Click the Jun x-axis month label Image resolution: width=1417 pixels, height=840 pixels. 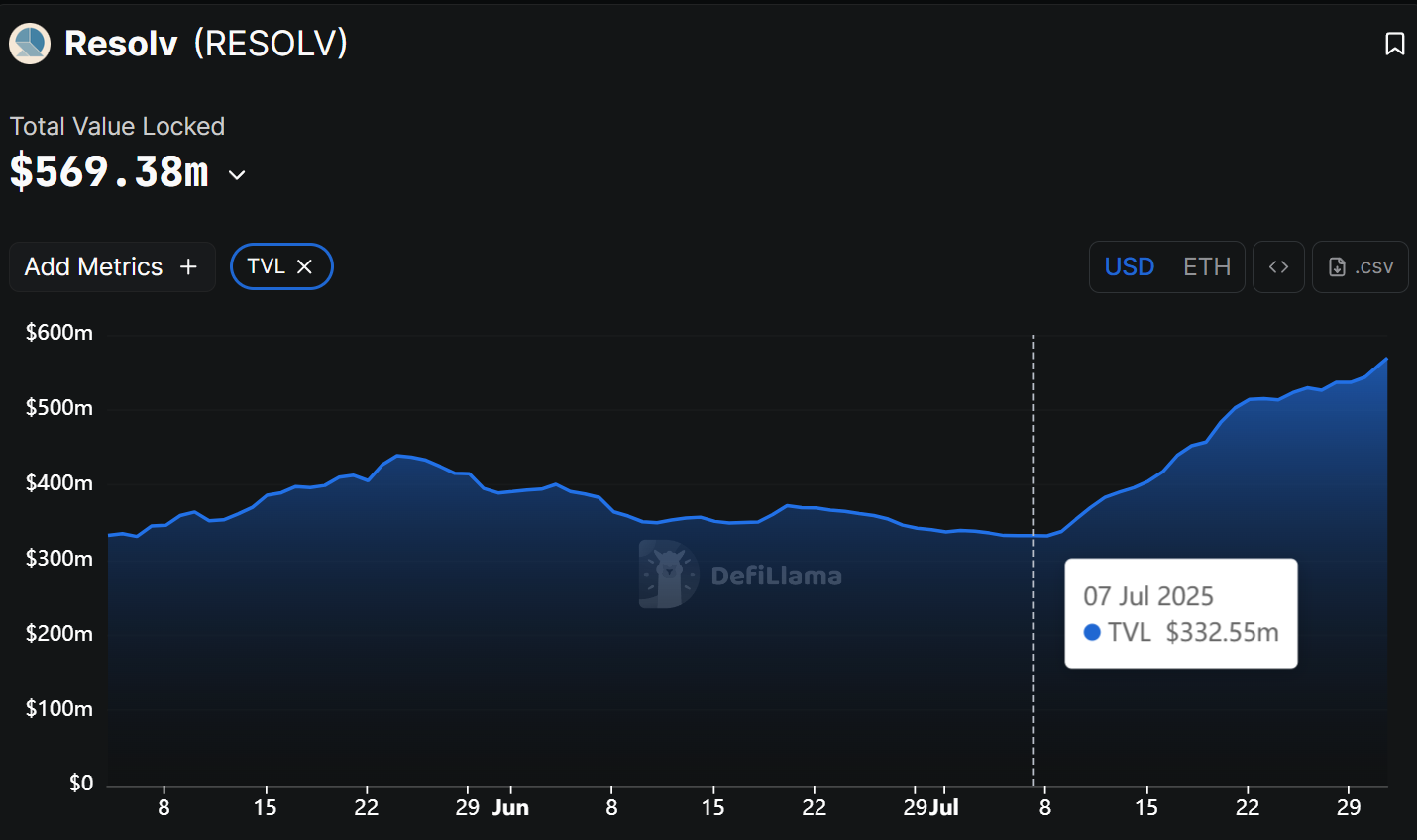(510, 808)
